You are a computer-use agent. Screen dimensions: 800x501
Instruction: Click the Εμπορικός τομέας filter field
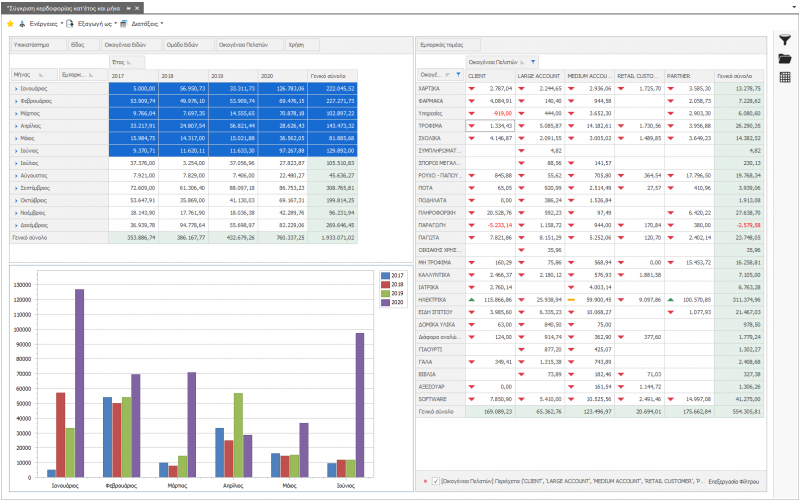tap(448, 45)
